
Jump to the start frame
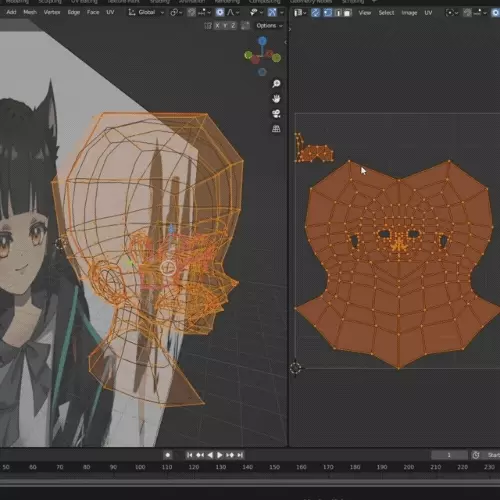point(189,455)
